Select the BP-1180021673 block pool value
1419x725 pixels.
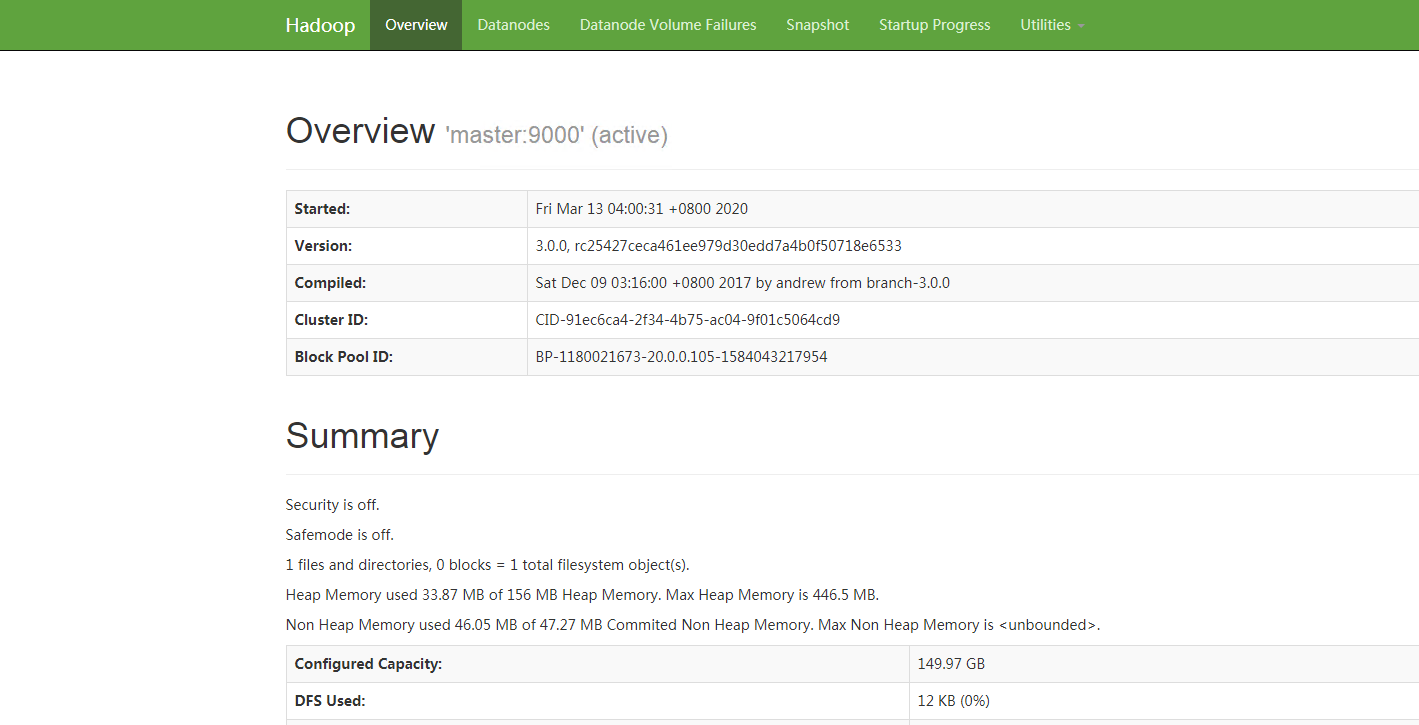(682, 357)
